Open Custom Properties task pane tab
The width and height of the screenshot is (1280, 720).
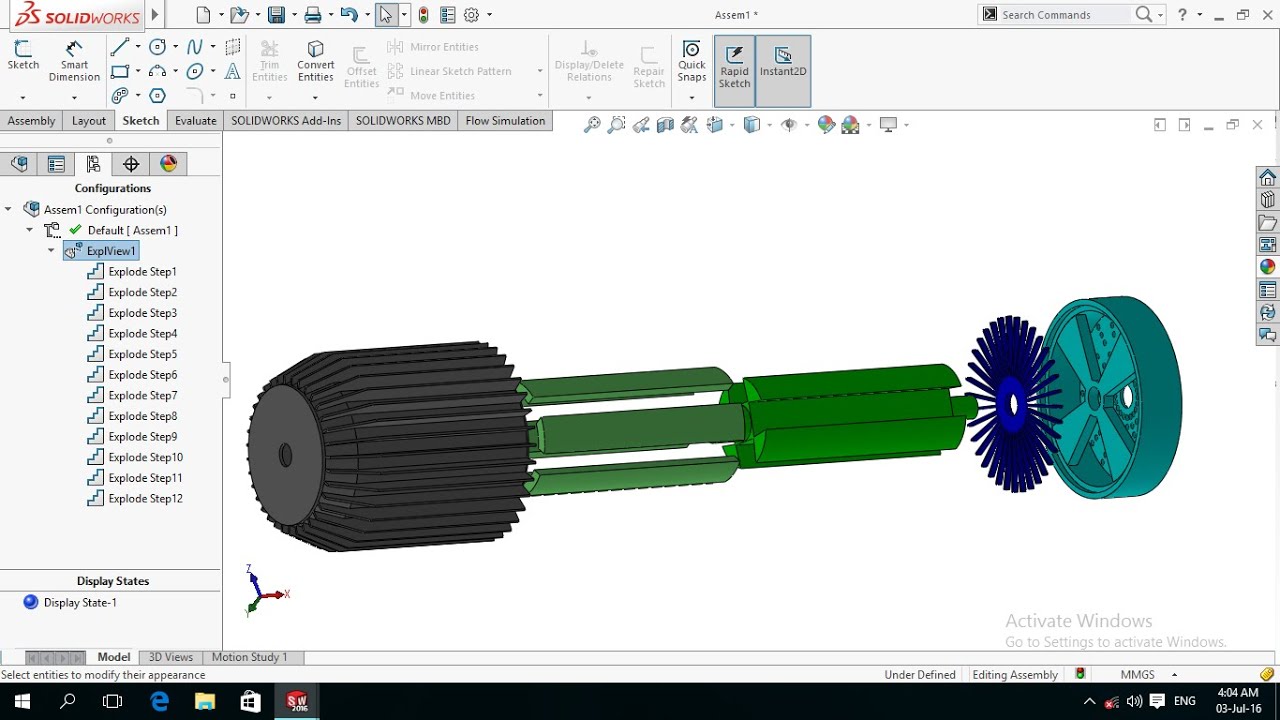(1268, 290)
